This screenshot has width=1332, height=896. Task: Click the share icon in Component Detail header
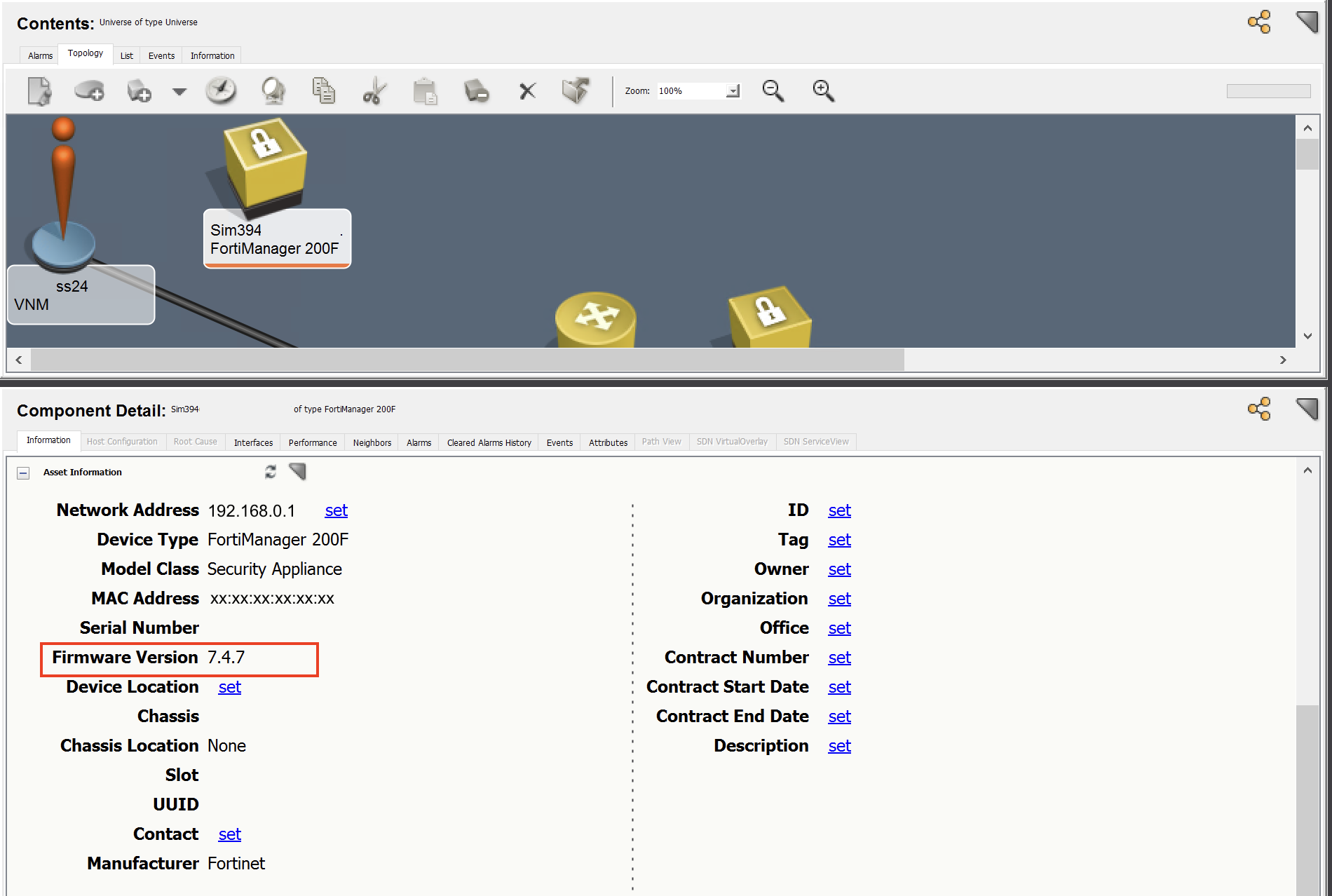(x=1259, y=409)
